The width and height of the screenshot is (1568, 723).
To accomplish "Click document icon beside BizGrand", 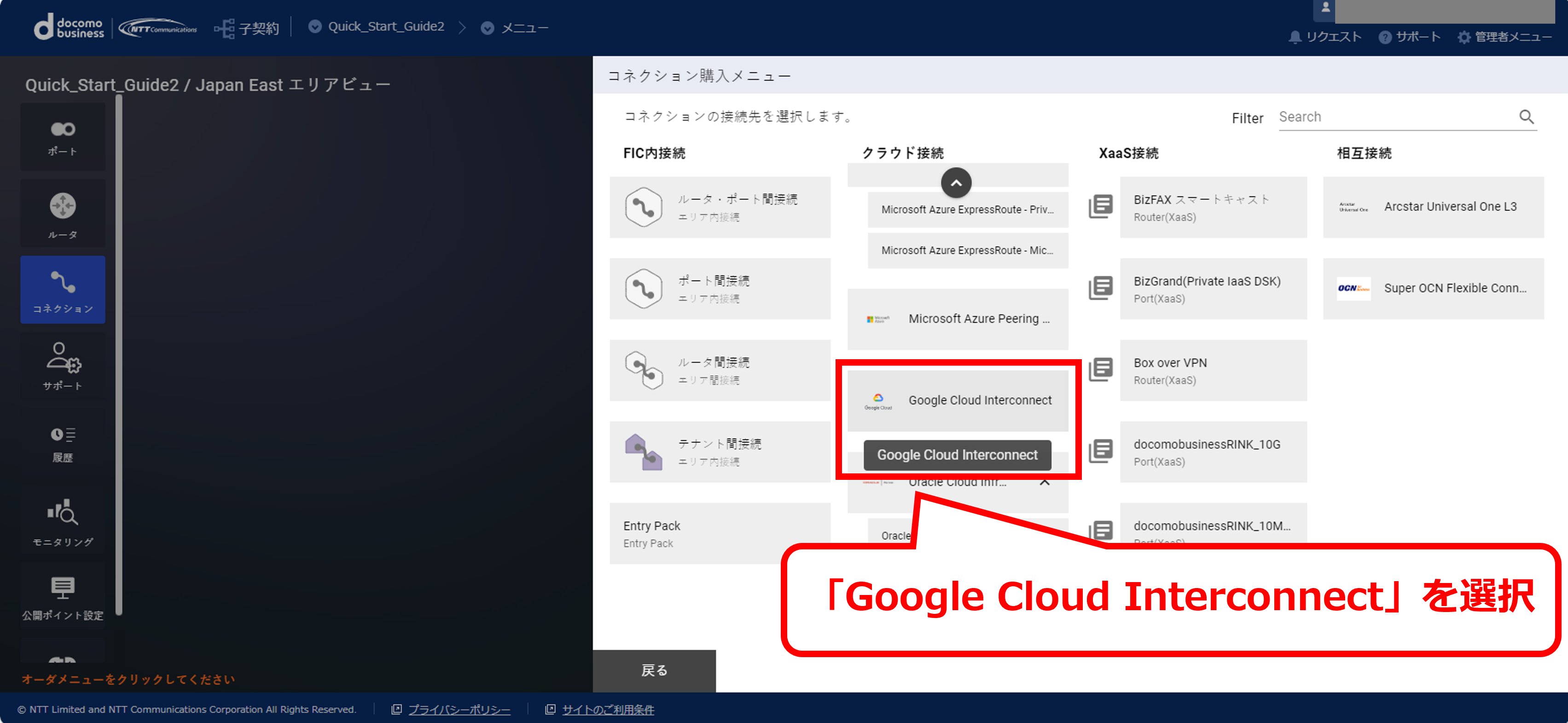I will [x=1101, y=288].
